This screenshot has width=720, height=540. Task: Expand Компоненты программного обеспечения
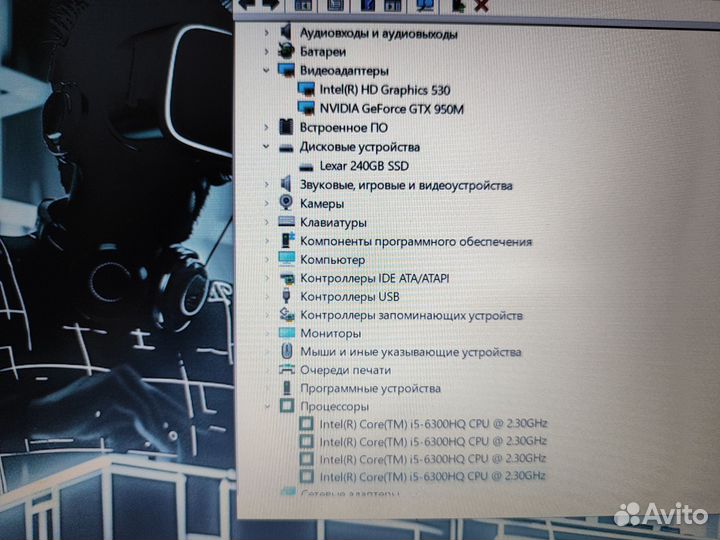[x=267, y=241]
